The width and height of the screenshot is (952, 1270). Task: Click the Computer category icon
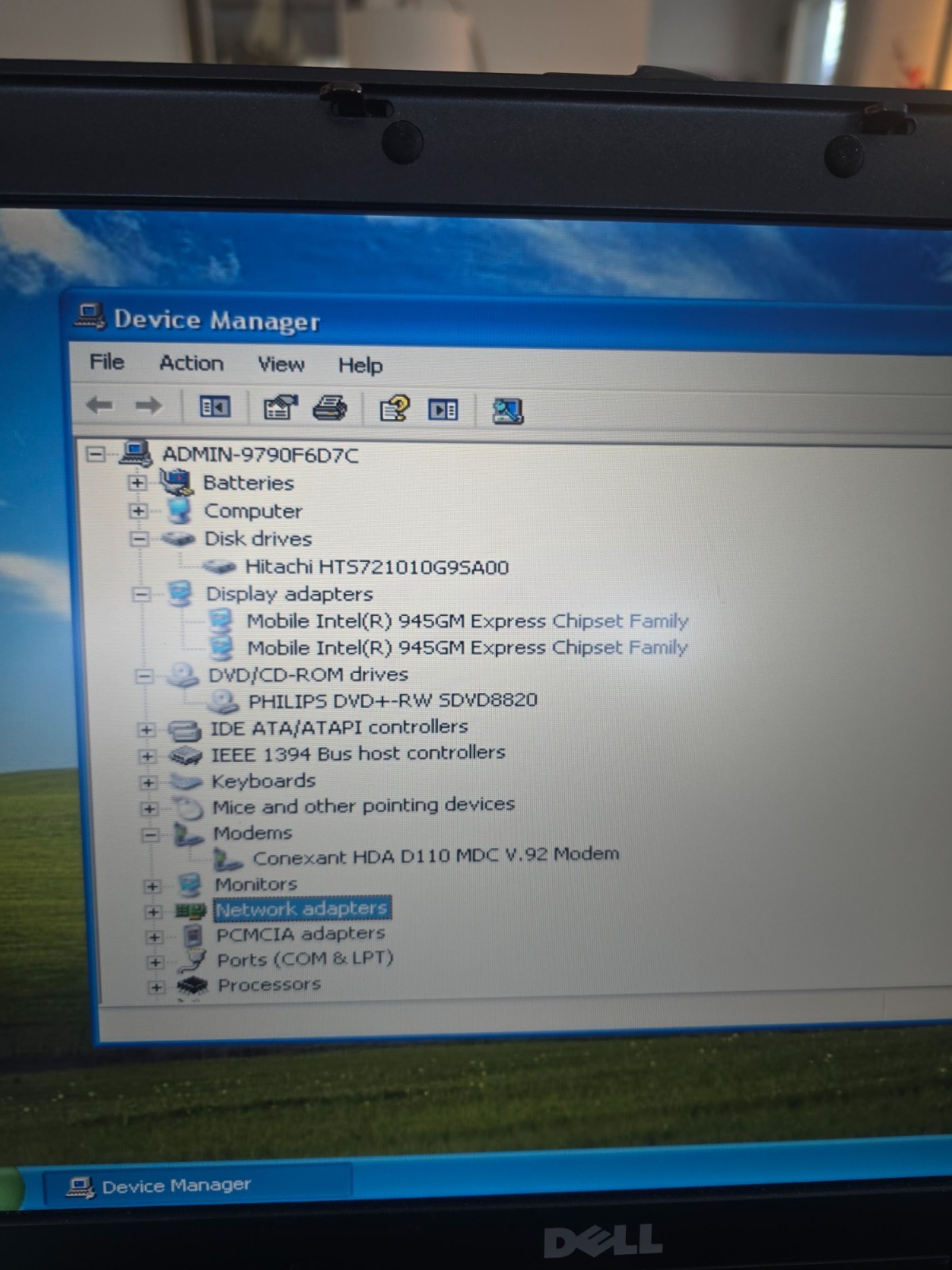(180, 510)
